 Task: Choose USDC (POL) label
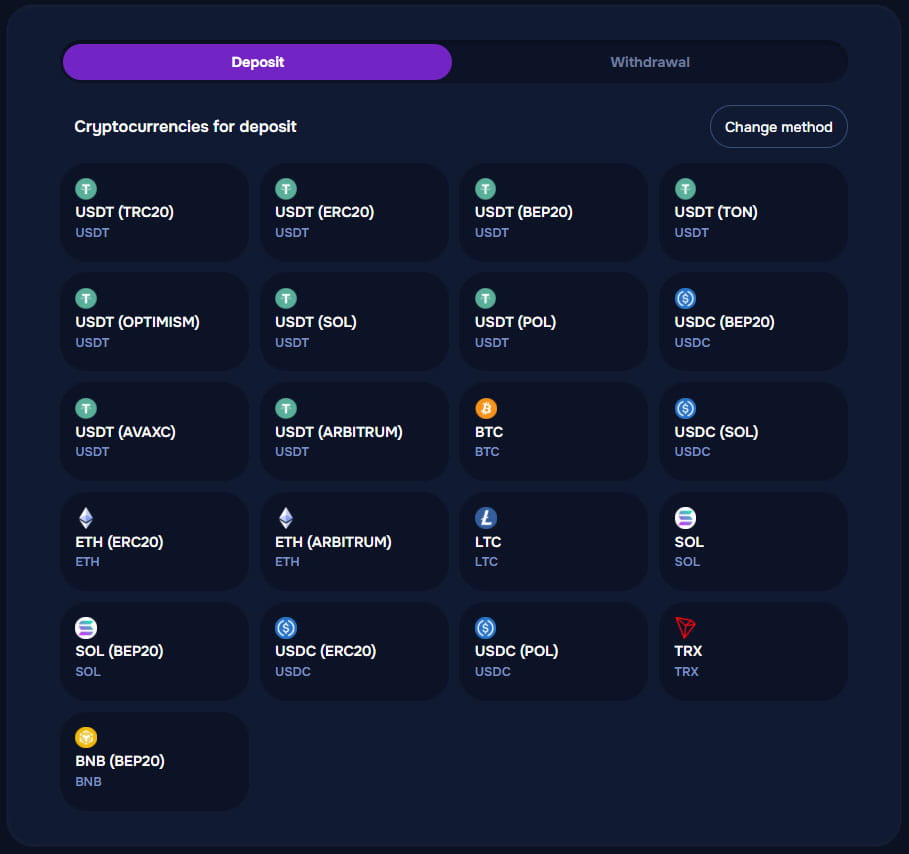pyautogui.click(x=517, y=651)
